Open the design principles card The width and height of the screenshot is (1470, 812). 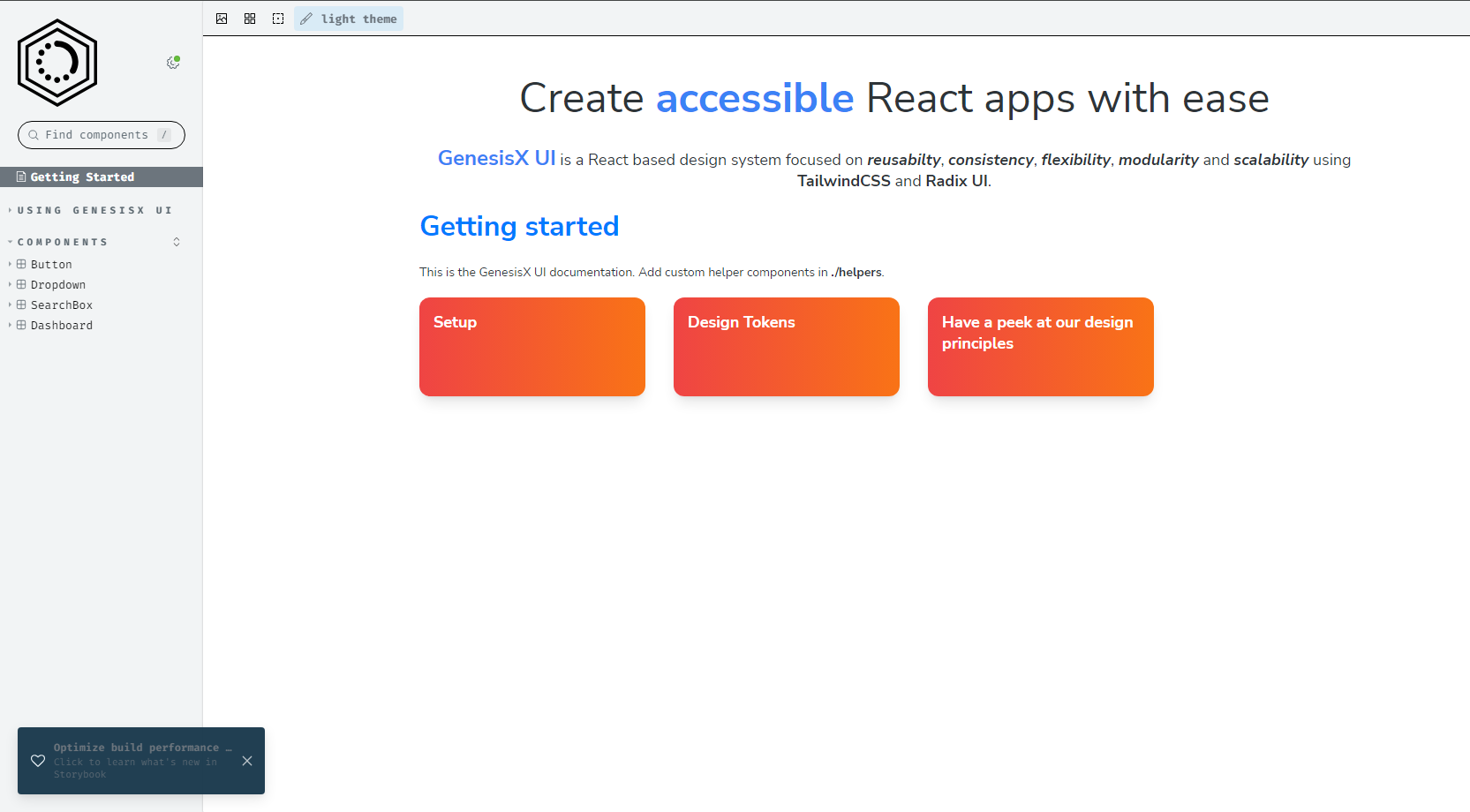pyautogui.click(x=1041, y=347)
